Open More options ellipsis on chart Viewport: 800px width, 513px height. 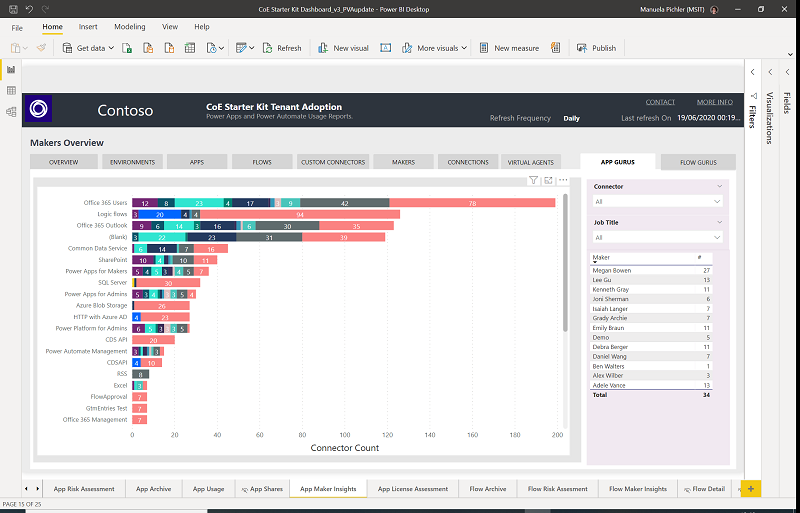tap(563, 180)
